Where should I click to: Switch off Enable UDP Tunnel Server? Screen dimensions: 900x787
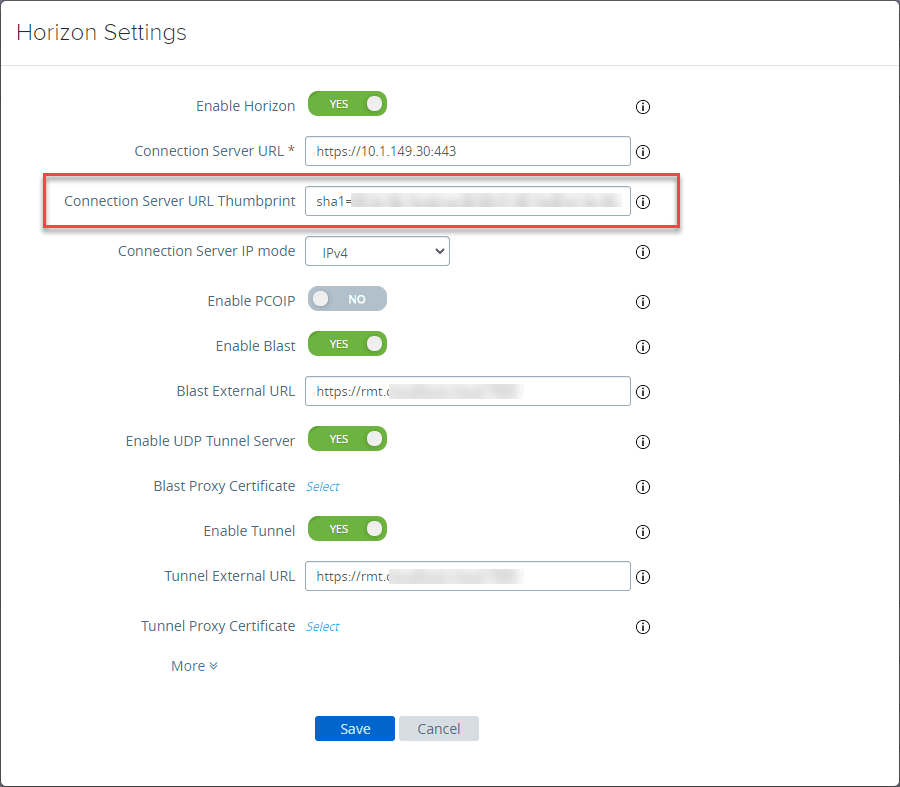coord(346,439)
